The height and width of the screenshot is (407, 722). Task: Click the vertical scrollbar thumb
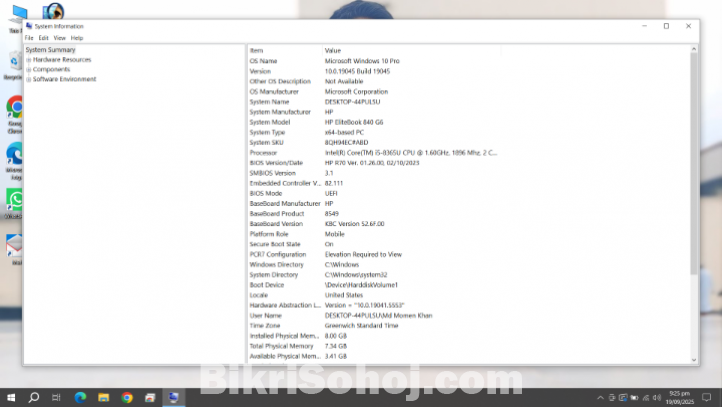tap(694, 163)
